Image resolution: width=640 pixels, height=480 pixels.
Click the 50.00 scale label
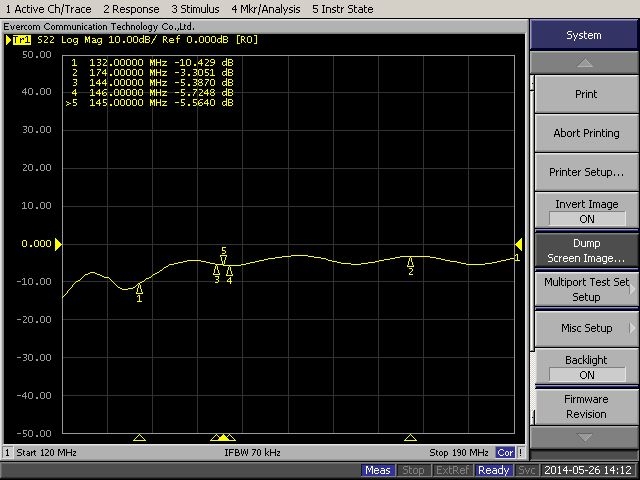[x=37, y=55]
